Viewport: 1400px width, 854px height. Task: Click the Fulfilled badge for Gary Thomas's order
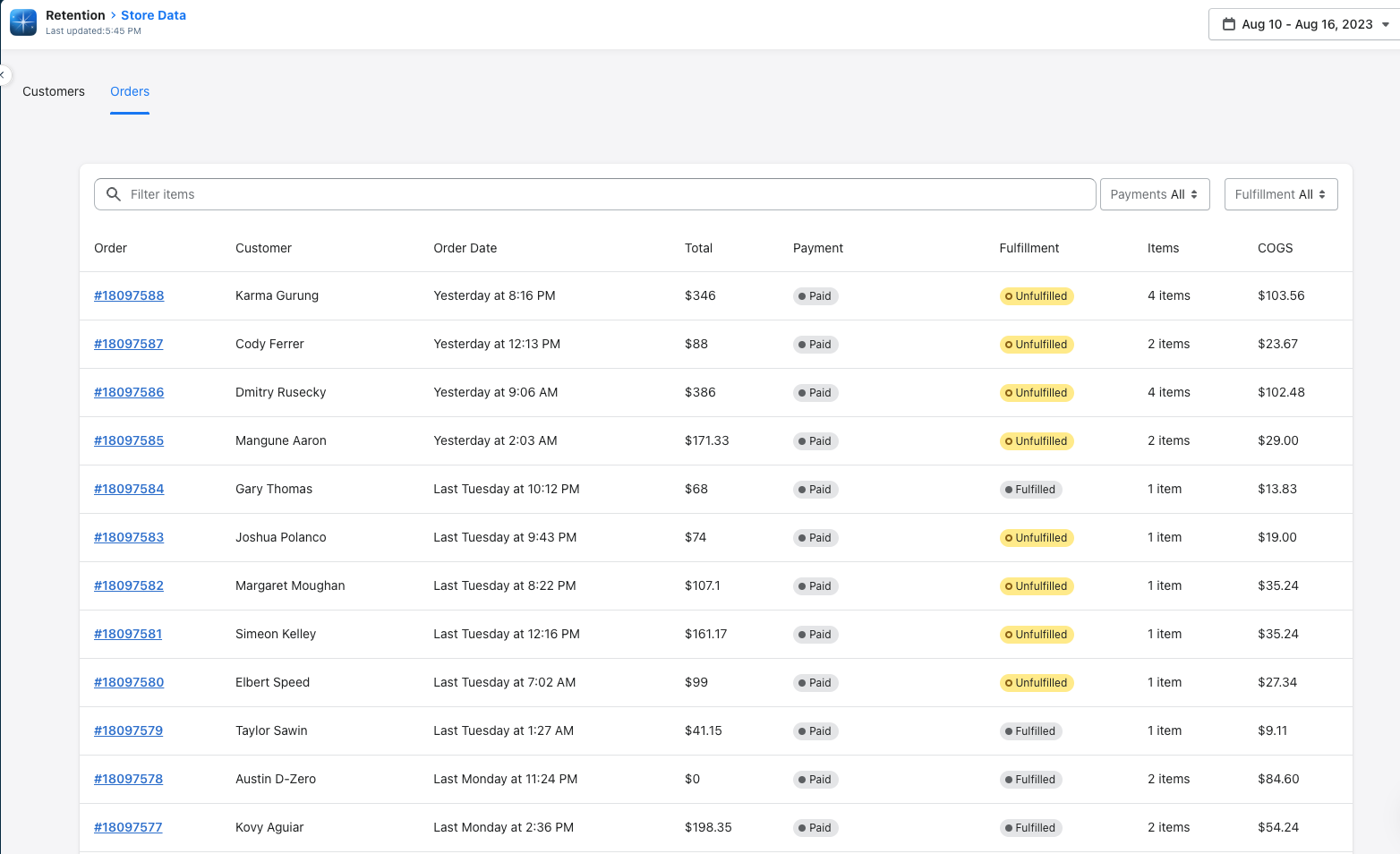coord(1030,490)
